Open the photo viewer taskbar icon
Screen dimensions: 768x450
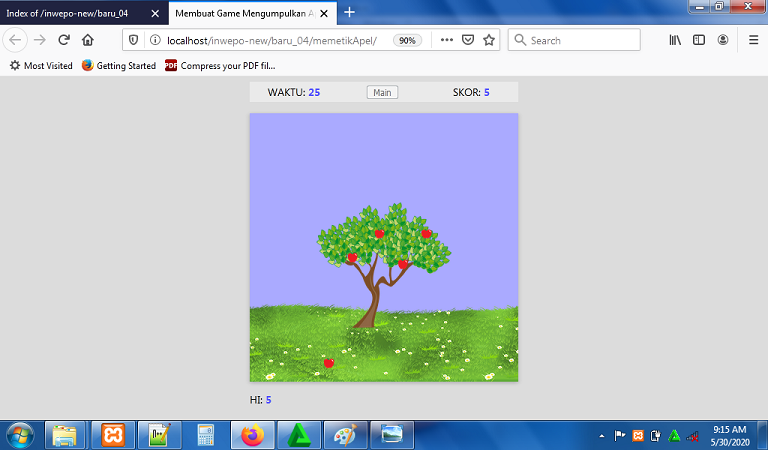[x=392, y=435]
